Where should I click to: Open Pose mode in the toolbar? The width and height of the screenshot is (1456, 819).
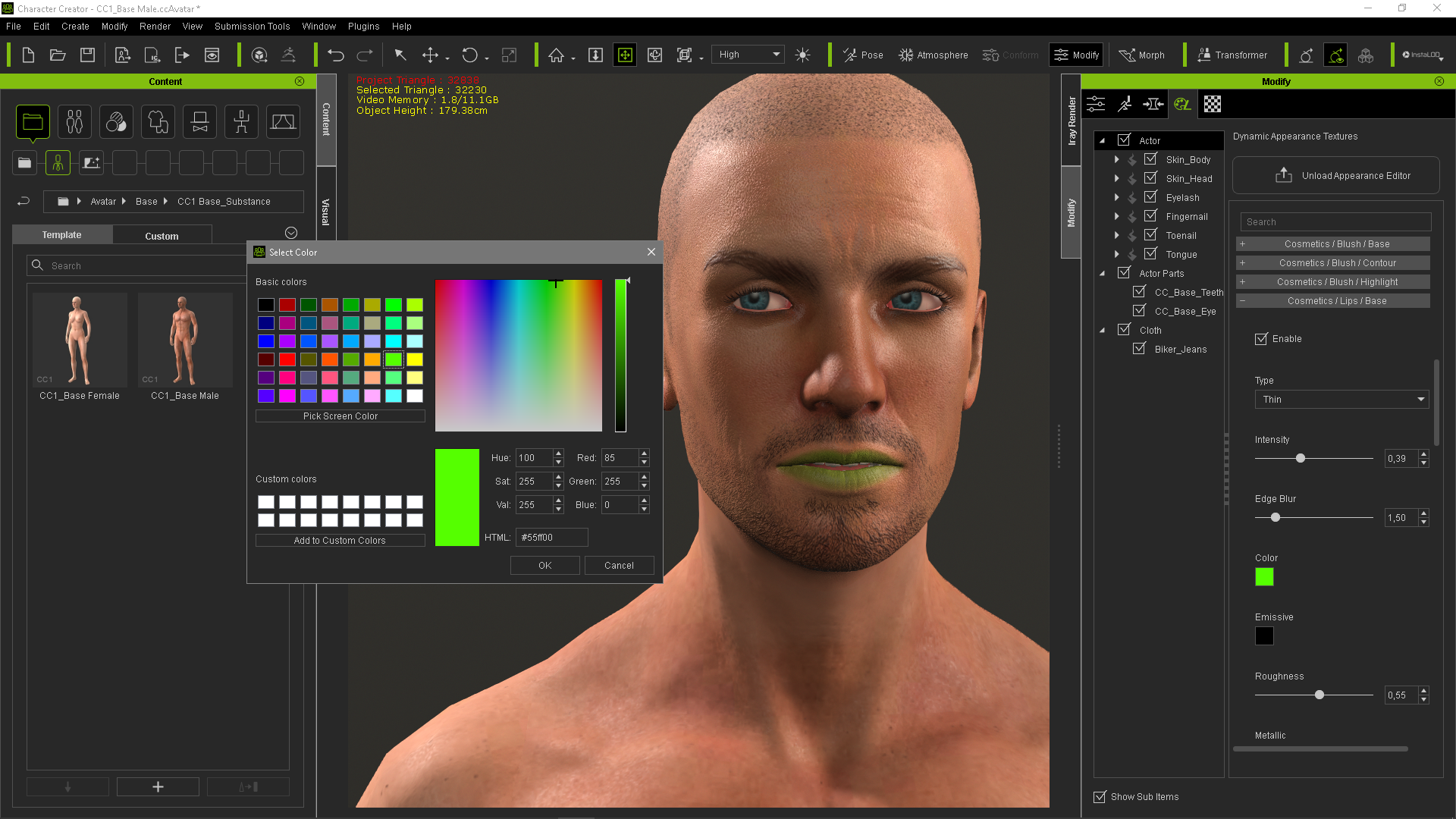[863, 55]
